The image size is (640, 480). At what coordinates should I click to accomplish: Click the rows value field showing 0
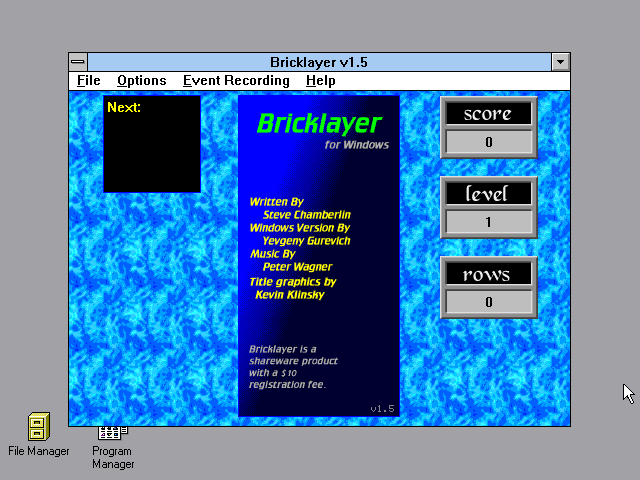point(489,302)
